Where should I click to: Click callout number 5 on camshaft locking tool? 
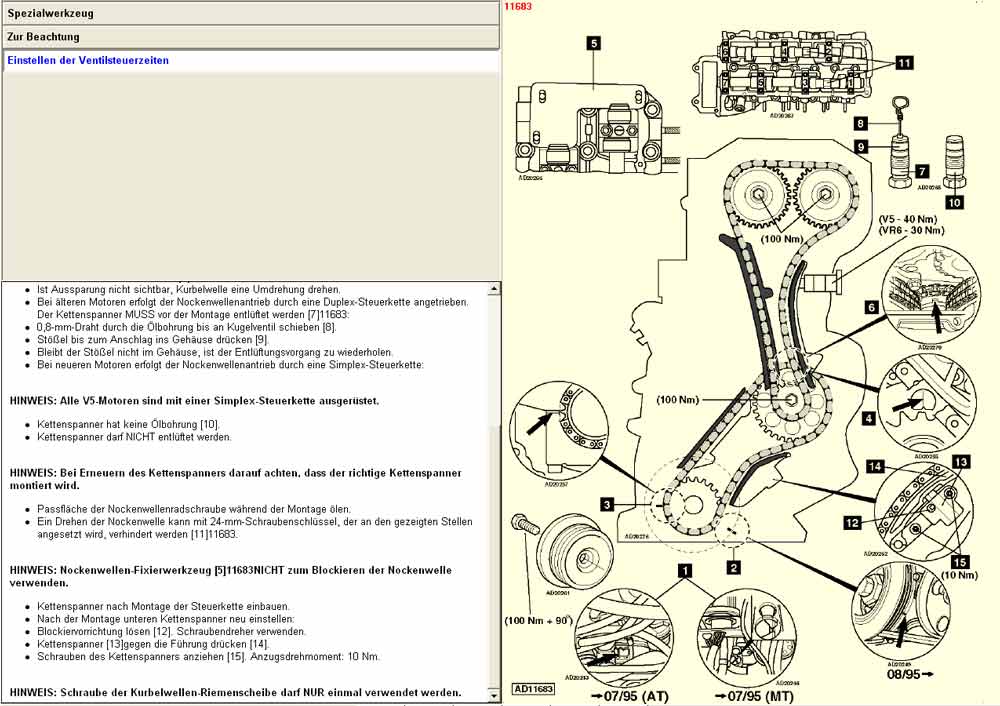(x=593, y=43)
